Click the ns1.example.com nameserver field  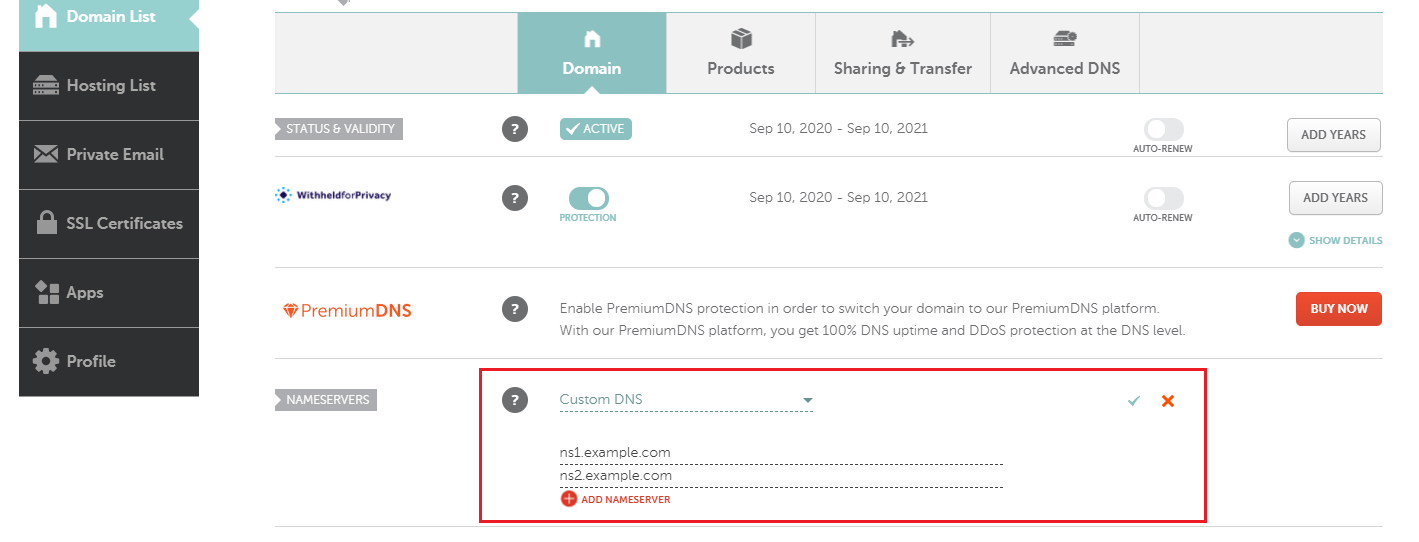point(780,453)
